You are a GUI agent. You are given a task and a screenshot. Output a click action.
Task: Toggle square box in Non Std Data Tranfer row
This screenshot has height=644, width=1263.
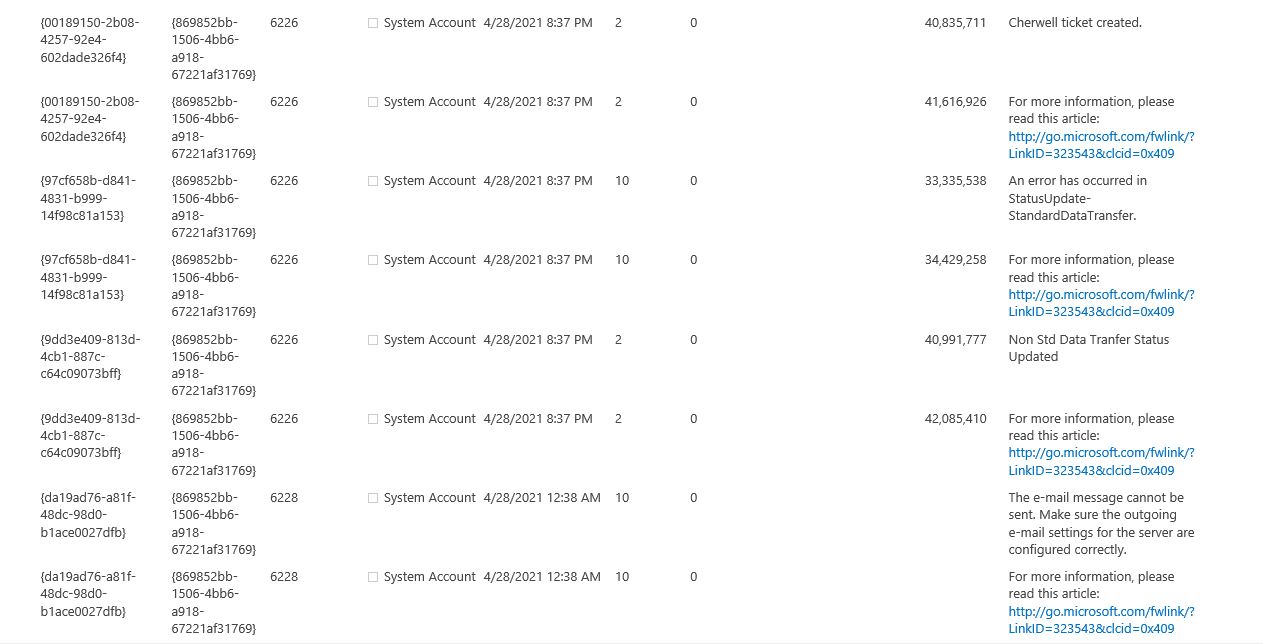pos(373,340)
